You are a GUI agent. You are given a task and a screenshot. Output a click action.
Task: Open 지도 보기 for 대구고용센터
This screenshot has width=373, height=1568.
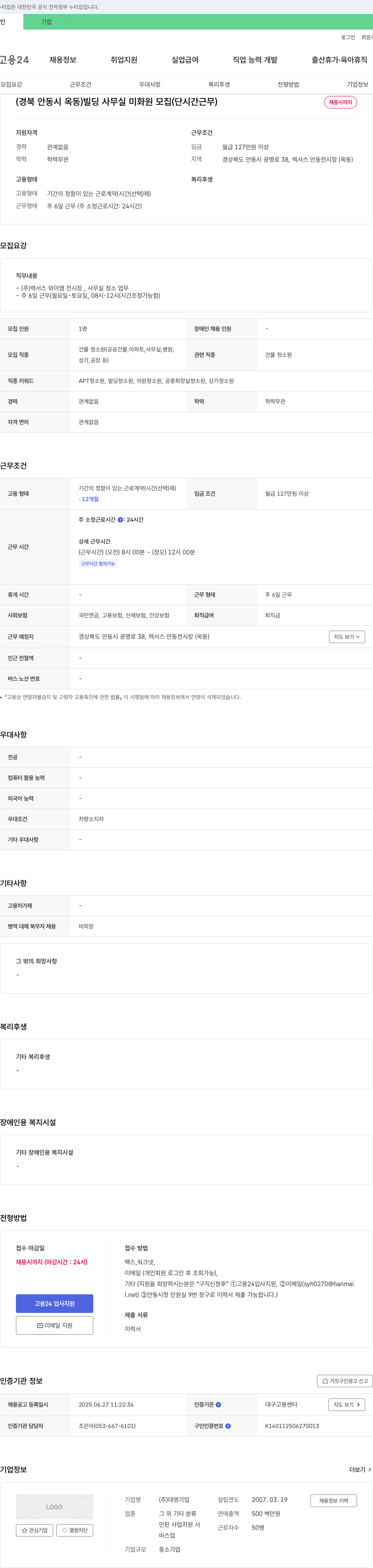347,1405
